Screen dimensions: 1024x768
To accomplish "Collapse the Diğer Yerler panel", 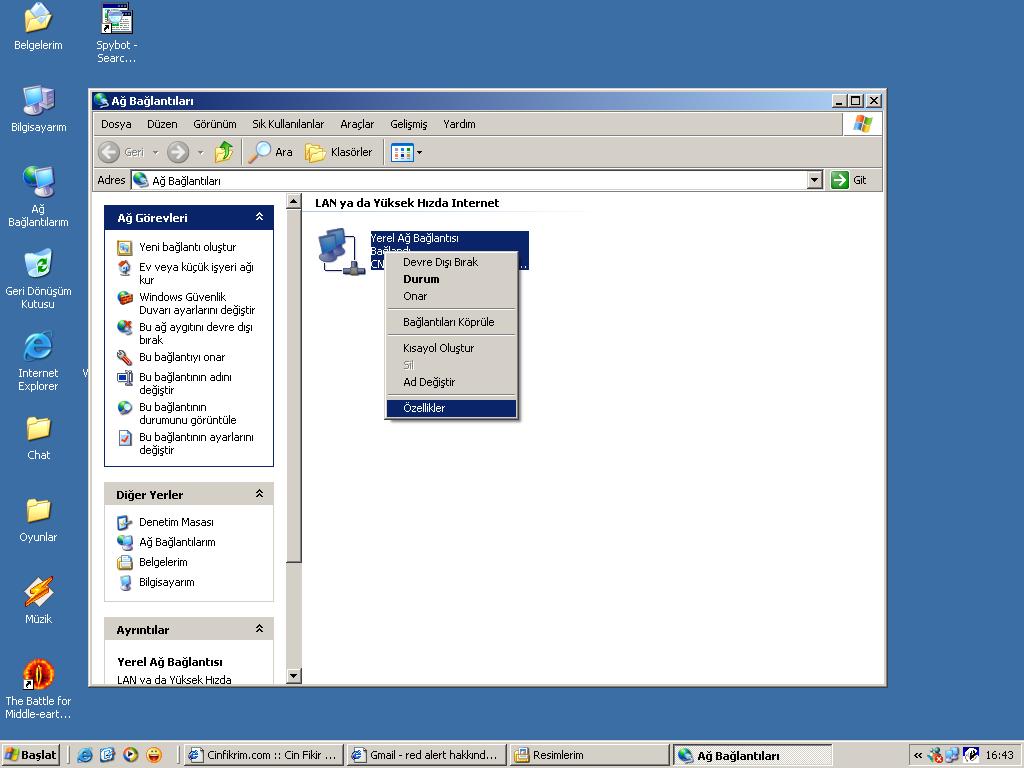I will point(259,494).
